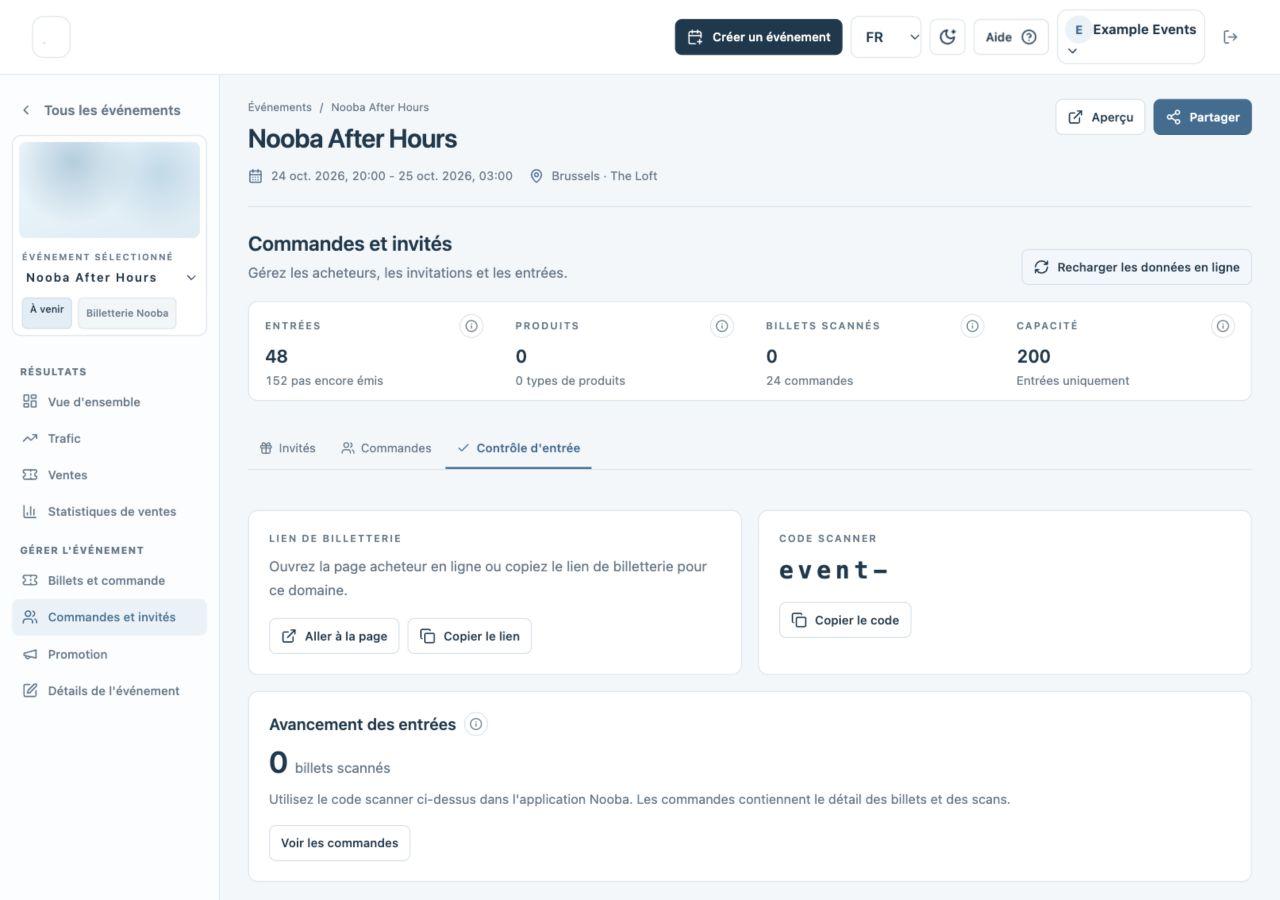This screenshot has height=900, width=1280.
Task: Click the info icon for Entrées
Action: [471, 326]
